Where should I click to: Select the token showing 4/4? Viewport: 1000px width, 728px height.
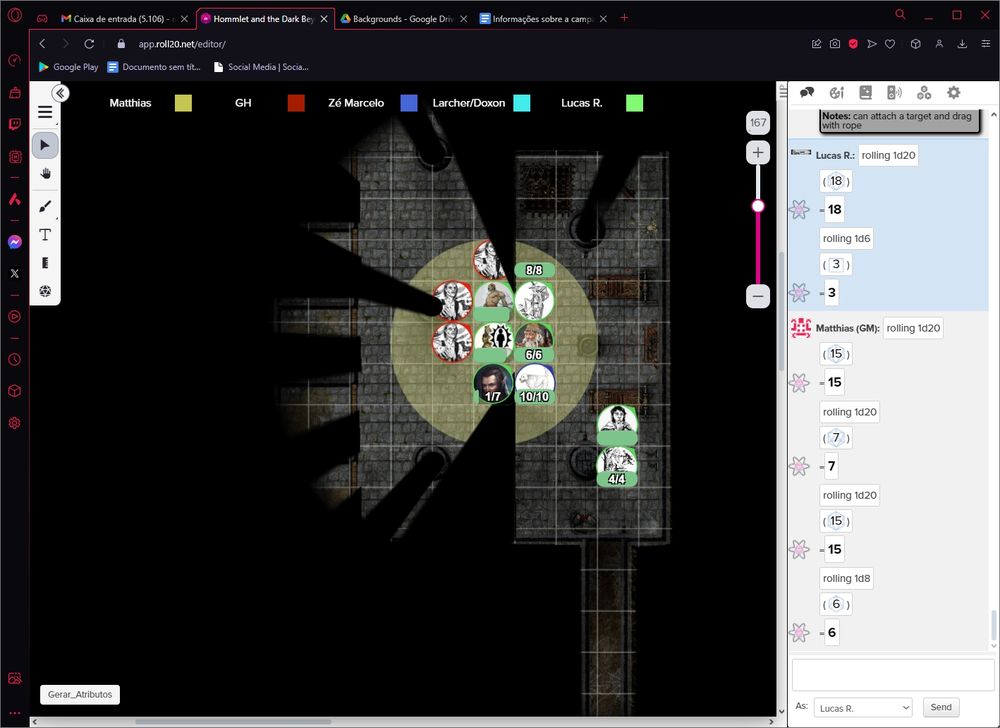tap(617, 466)
